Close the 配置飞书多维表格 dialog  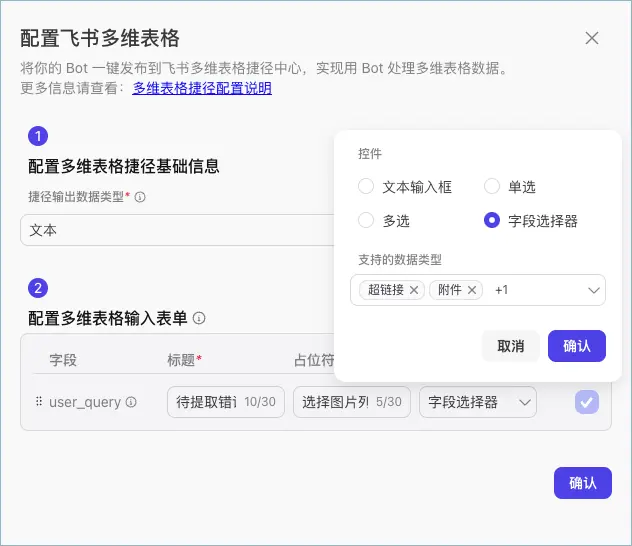tap(592, 38)
